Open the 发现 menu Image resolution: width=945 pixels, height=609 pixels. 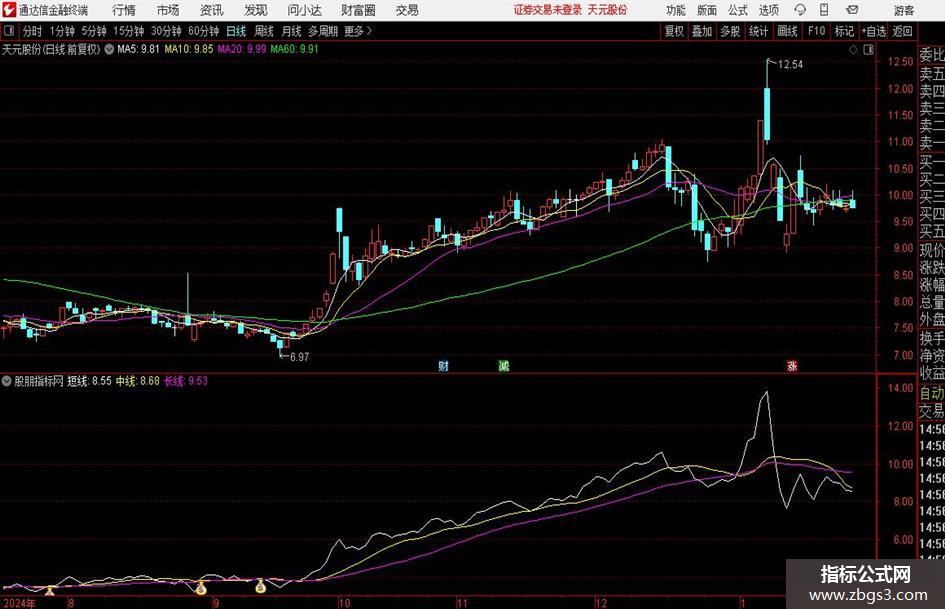256,10
